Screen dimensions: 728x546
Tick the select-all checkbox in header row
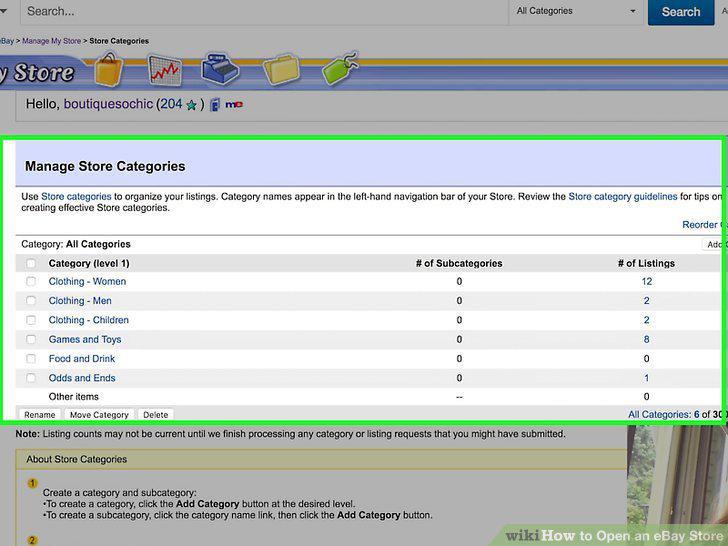(x=31, y=263)
